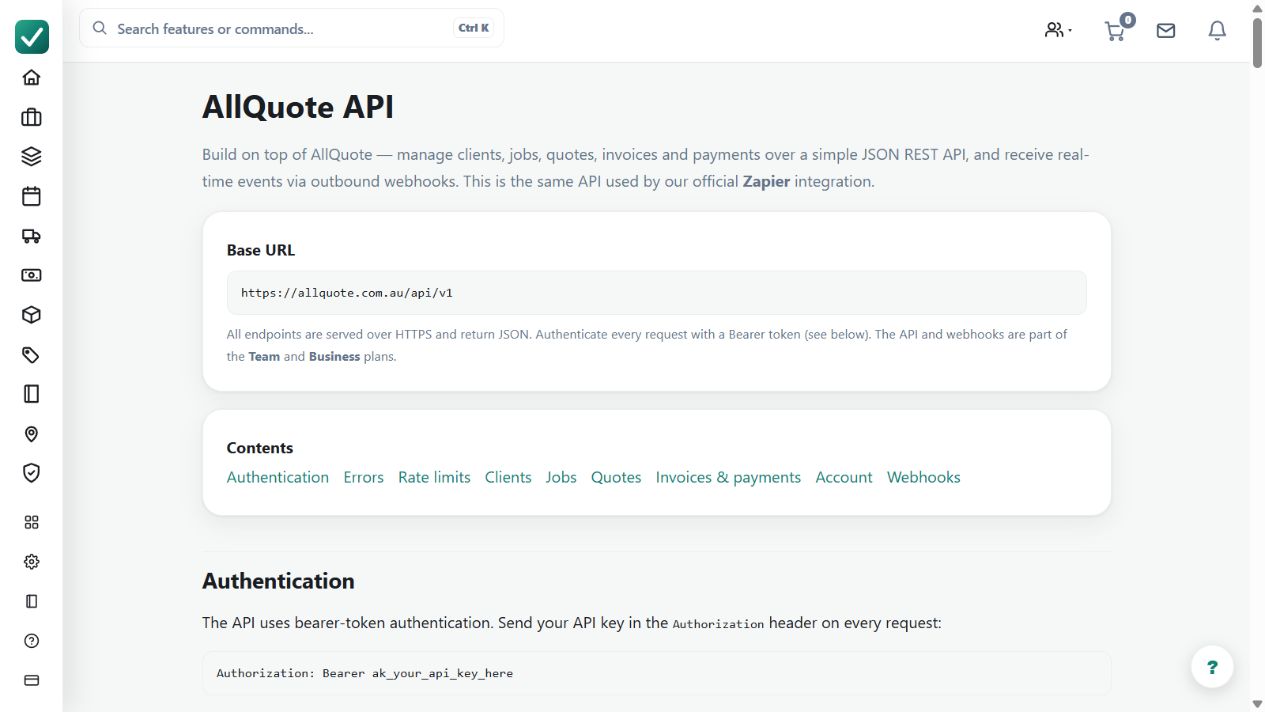Click the AllQuote API page heading

tap(298, 106)
